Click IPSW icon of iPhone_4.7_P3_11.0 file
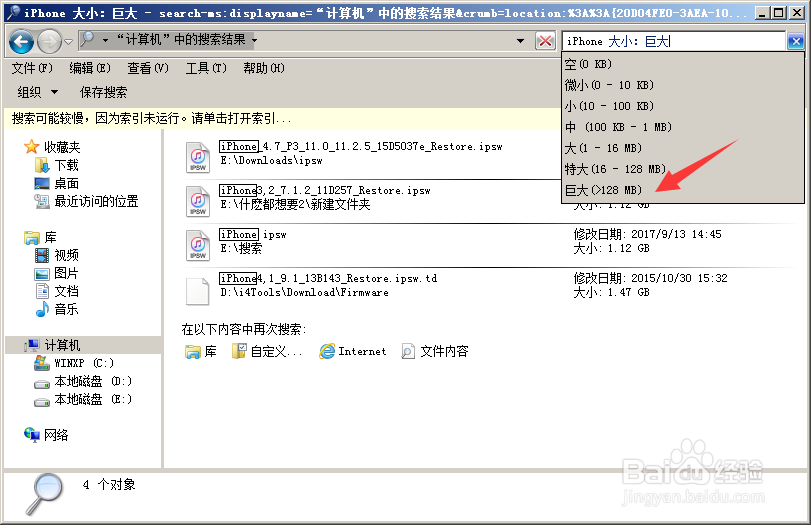 [198, 157]
